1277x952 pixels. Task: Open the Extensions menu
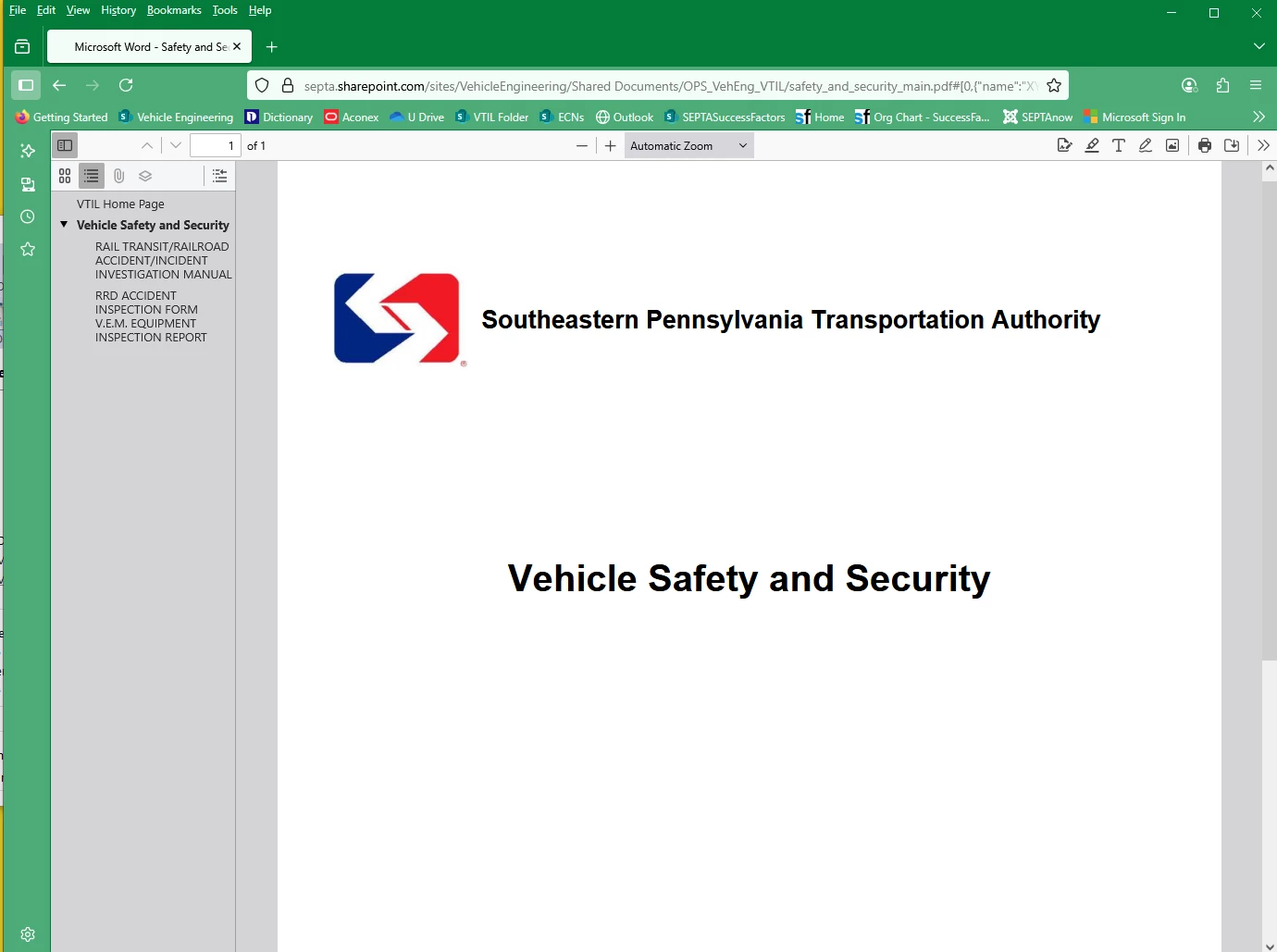coord(1222,85)
